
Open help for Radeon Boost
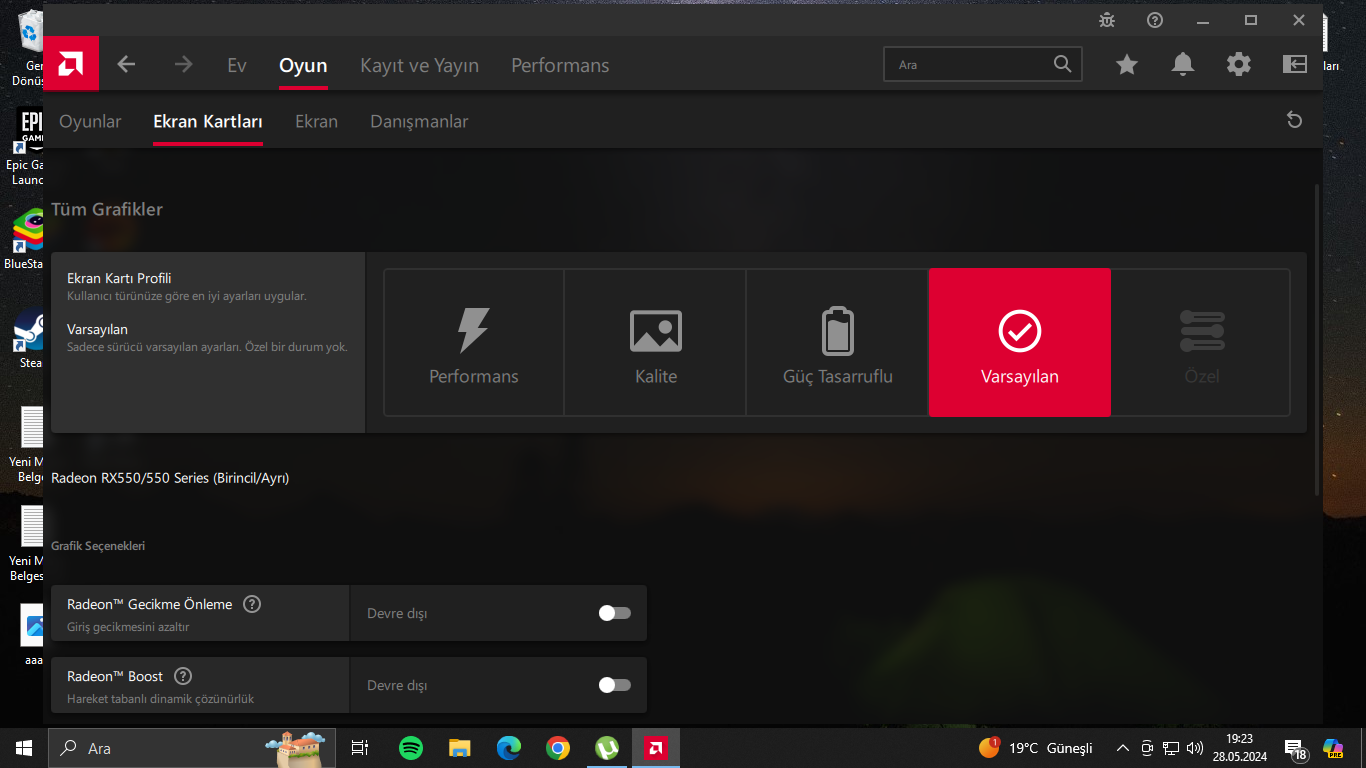(183, 676)
